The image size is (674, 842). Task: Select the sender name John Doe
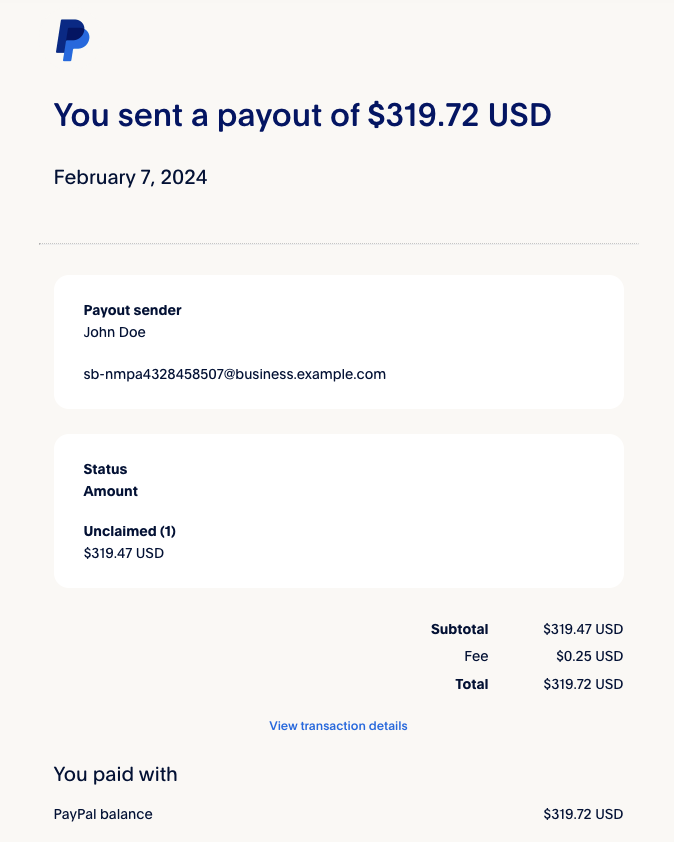114,332
